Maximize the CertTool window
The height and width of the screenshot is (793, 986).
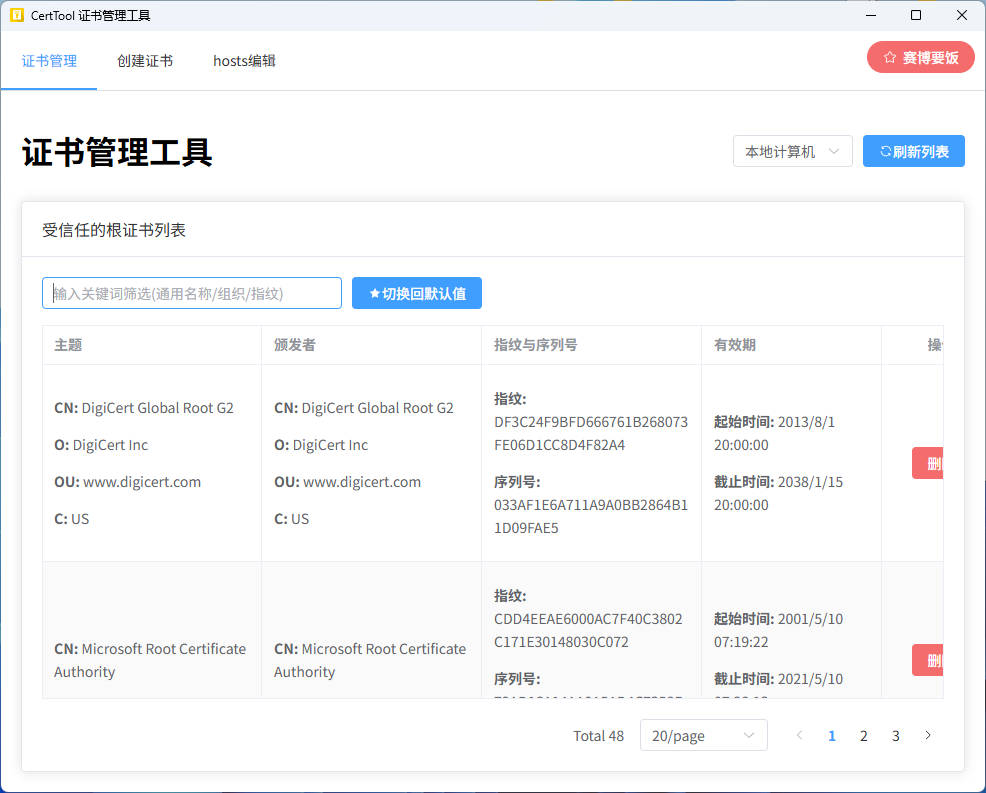point(916,15)
